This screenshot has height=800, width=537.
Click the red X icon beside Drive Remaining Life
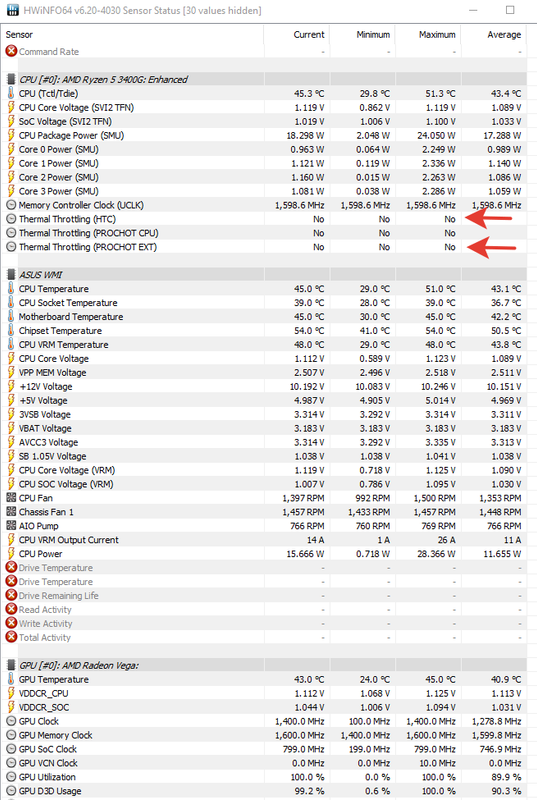point(11,595)
